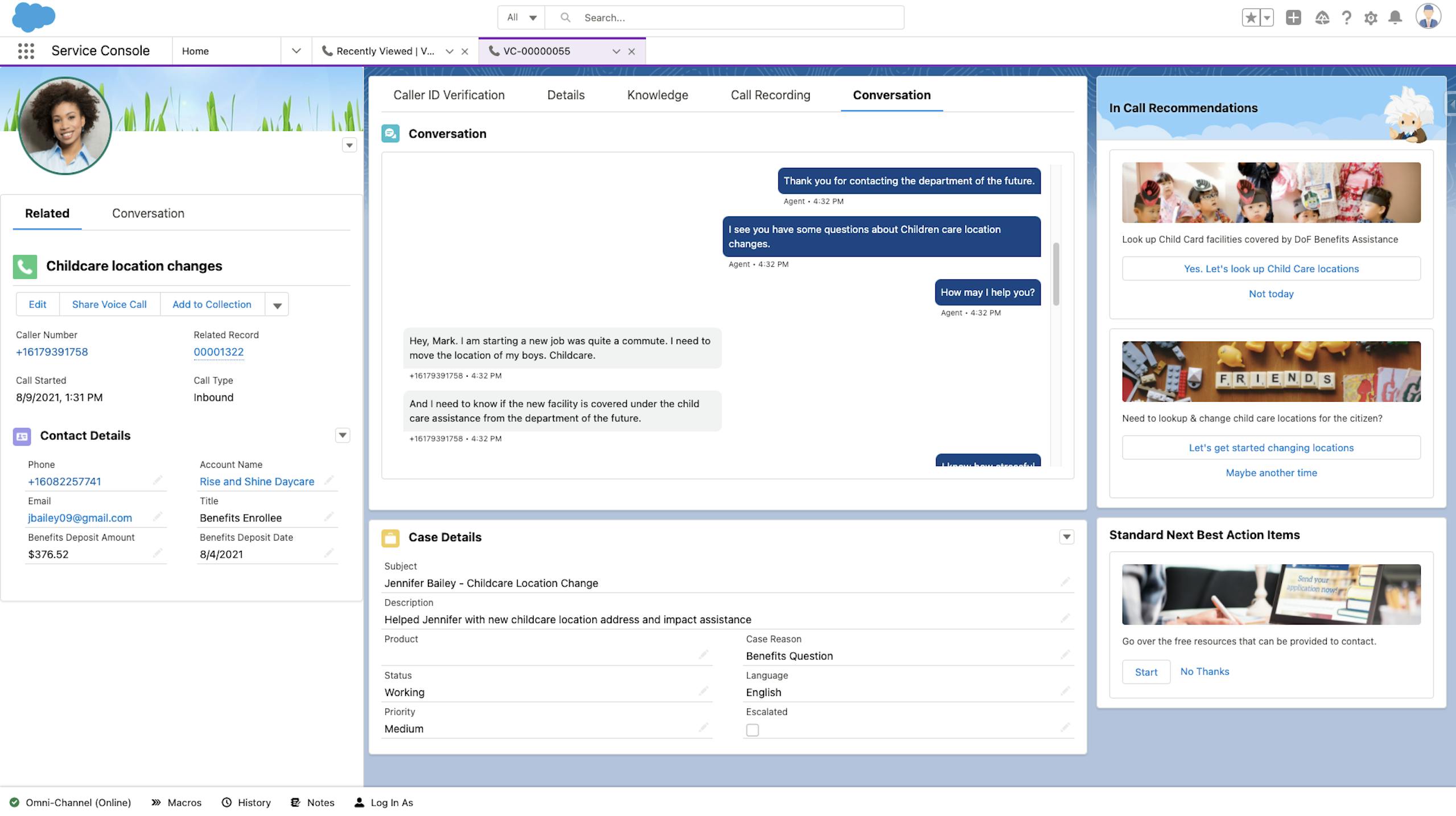Open Contact Details dropdown menu
1456x816 pixels.
pos(342,435)
